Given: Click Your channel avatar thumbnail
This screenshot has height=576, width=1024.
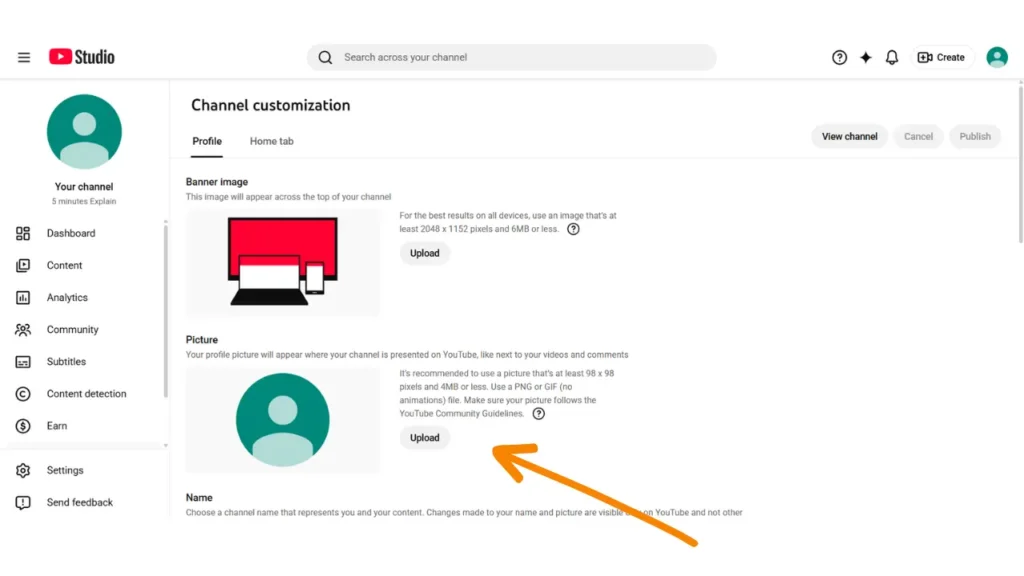Looking at the screenshot, I should coord(83,130).
